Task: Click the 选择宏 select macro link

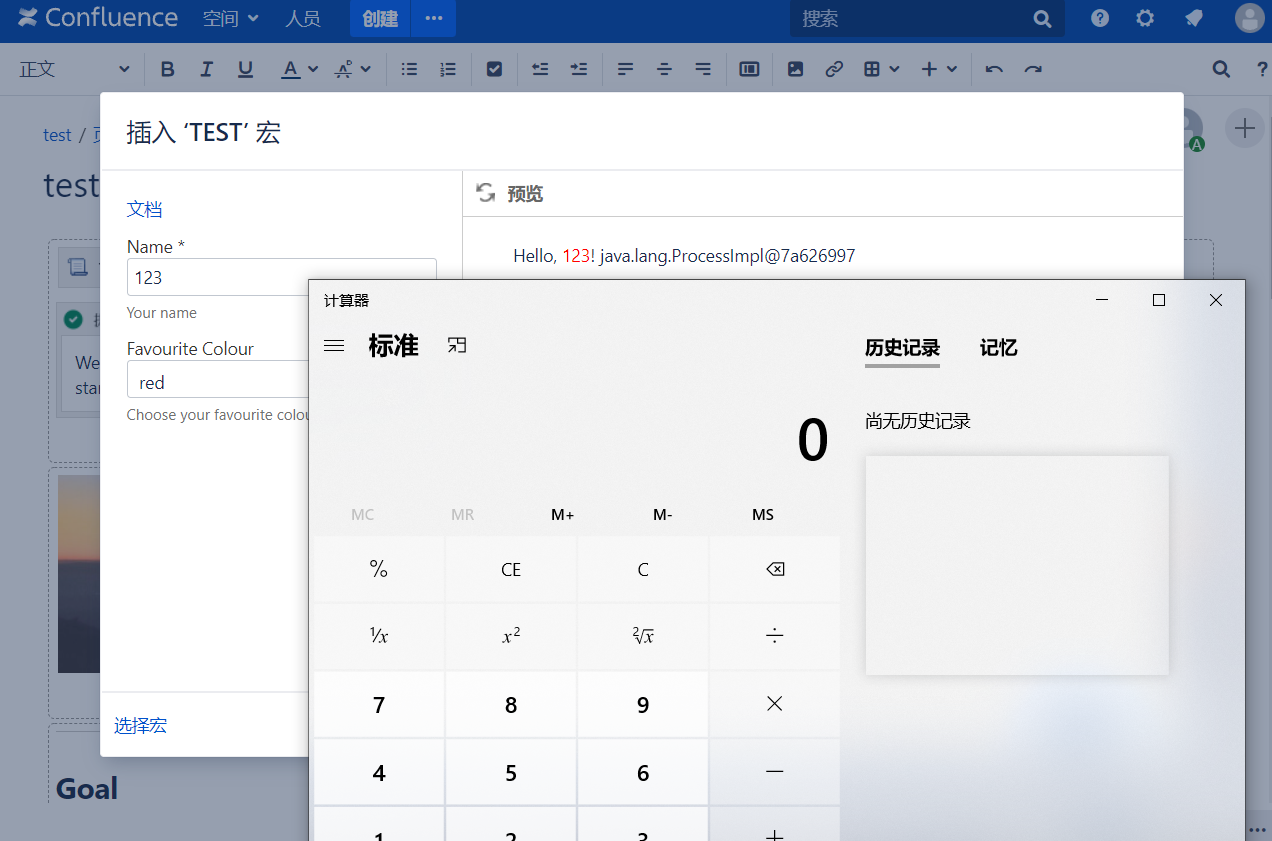Action: (x=140, y=726)
